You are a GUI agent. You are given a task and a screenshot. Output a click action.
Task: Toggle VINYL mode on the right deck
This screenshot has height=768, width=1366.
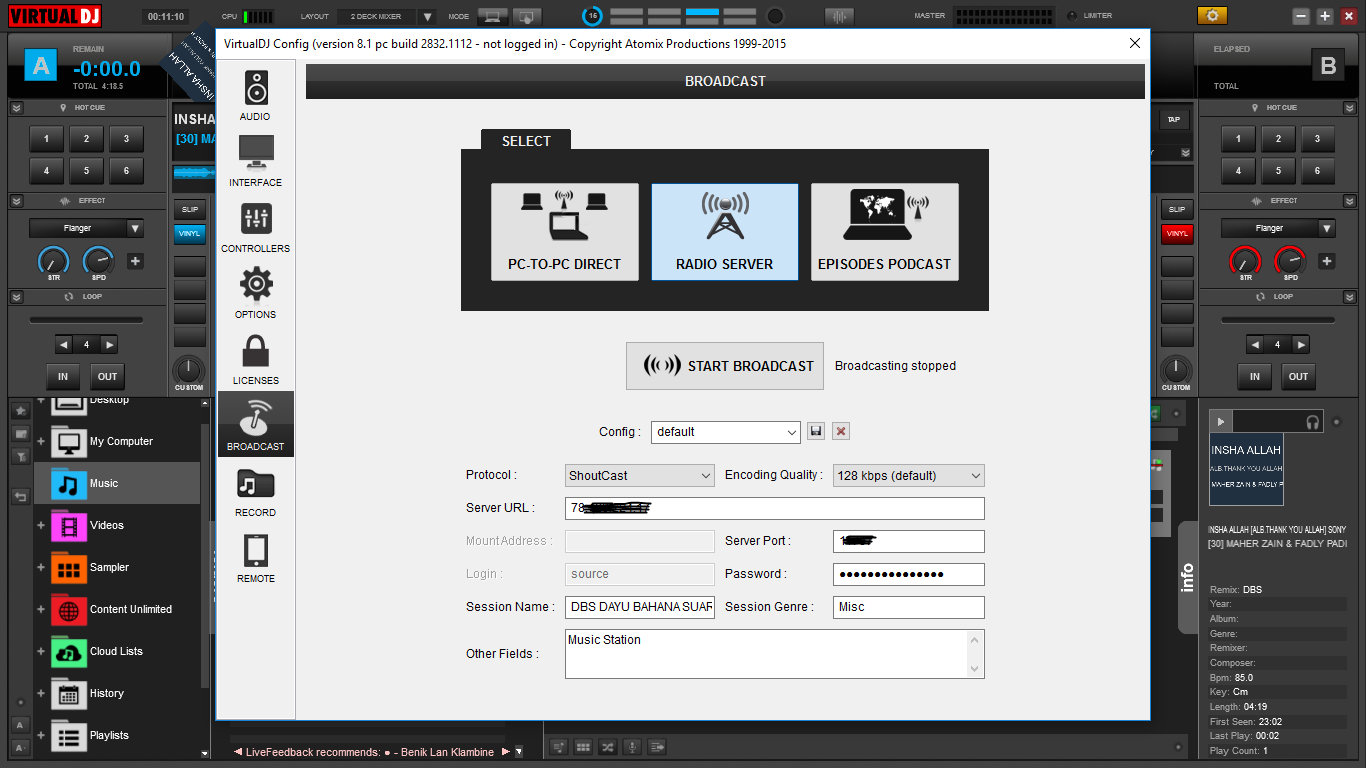point(1177,234)
